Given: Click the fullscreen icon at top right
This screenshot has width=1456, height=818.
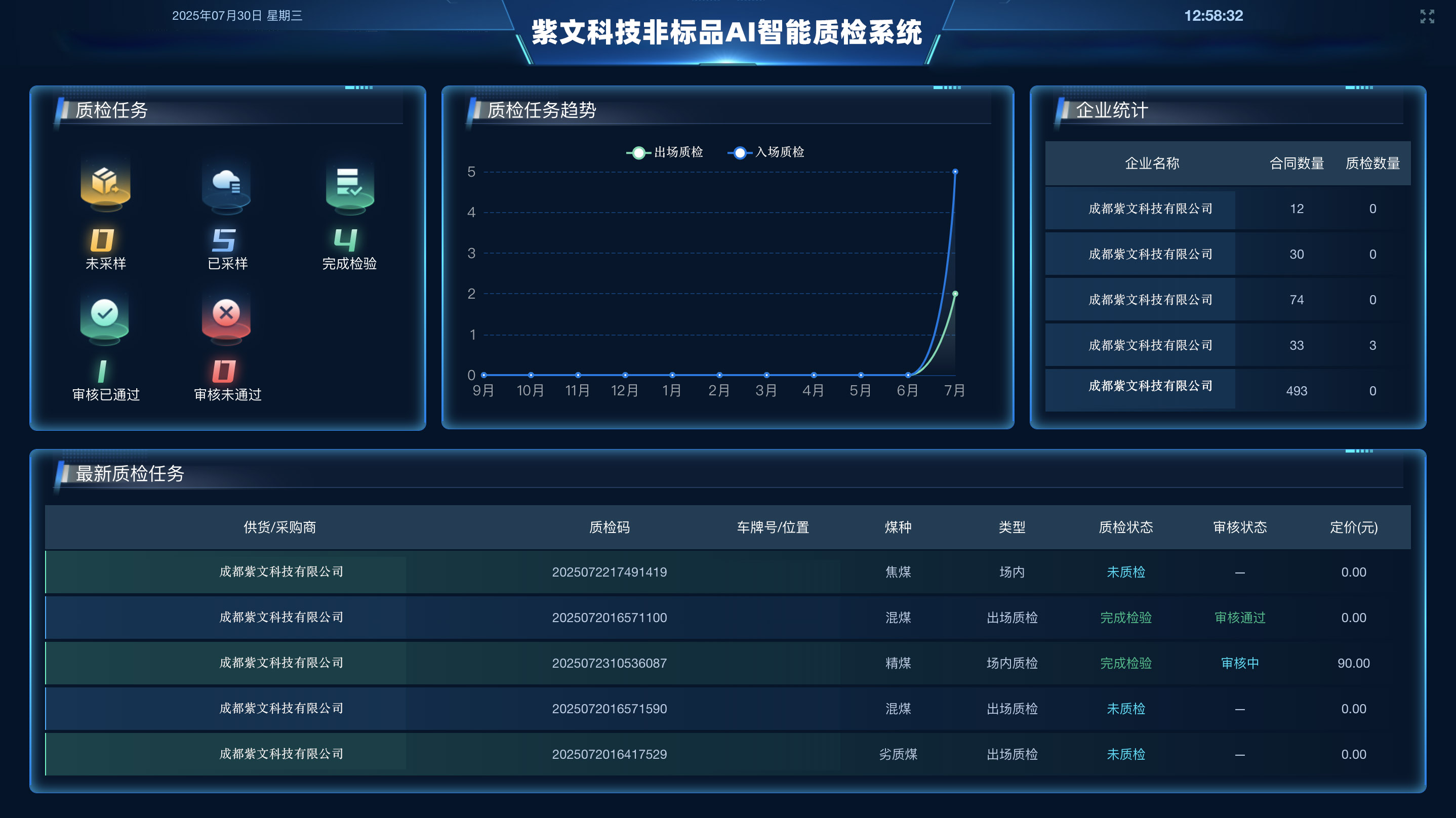Looking at the screenshot, I should 1427,16.
